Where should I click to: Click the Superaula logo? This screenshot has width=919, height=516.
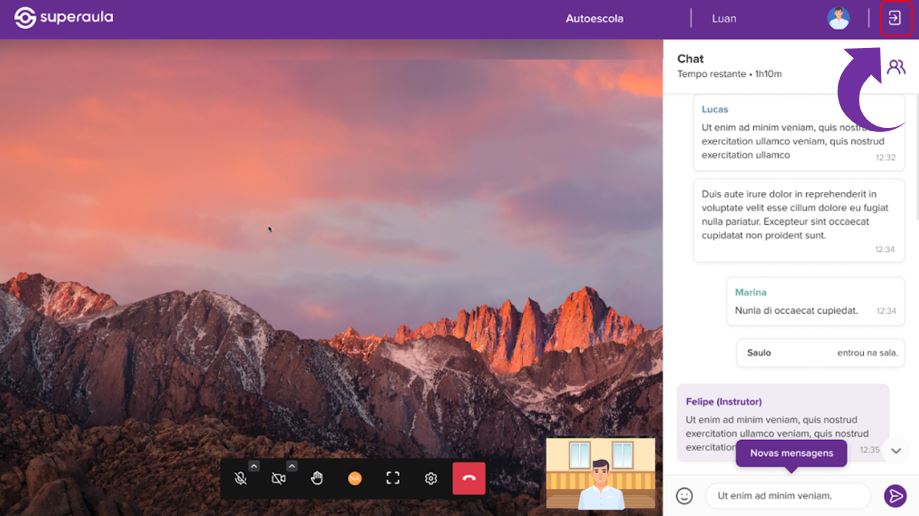point(63,18)
